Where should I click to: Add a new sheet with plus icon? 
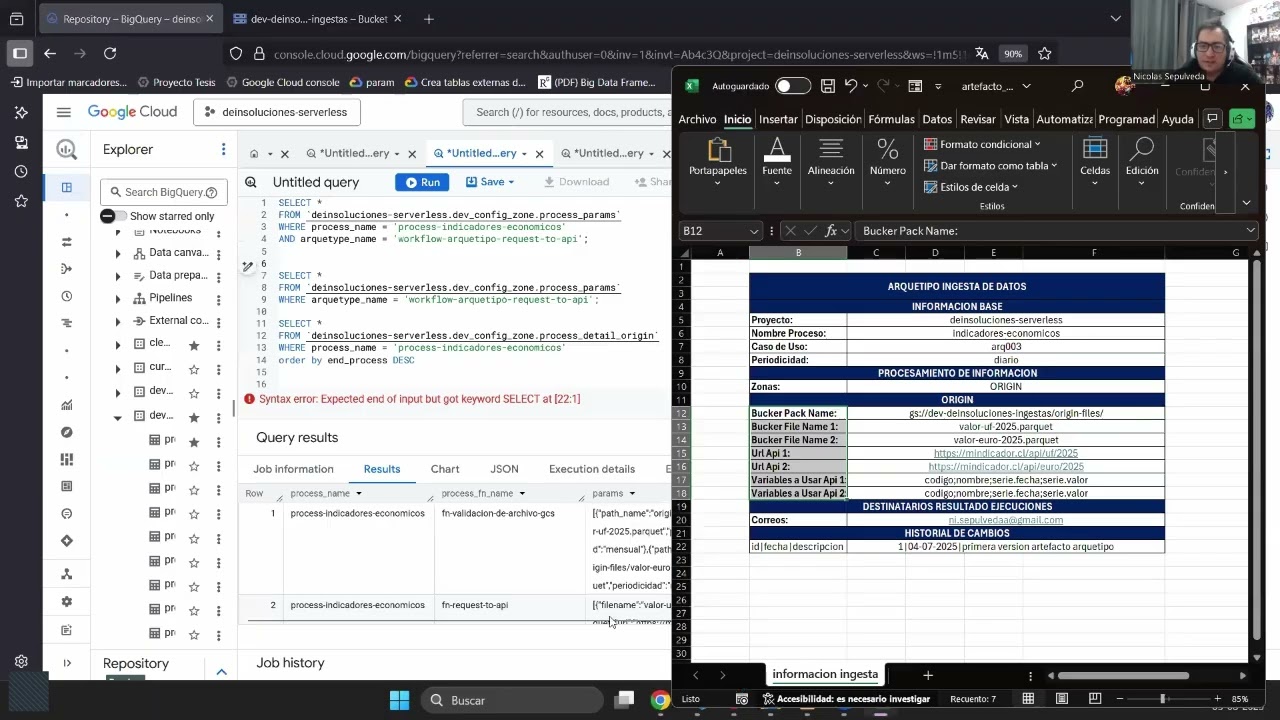tap(927, 675)
